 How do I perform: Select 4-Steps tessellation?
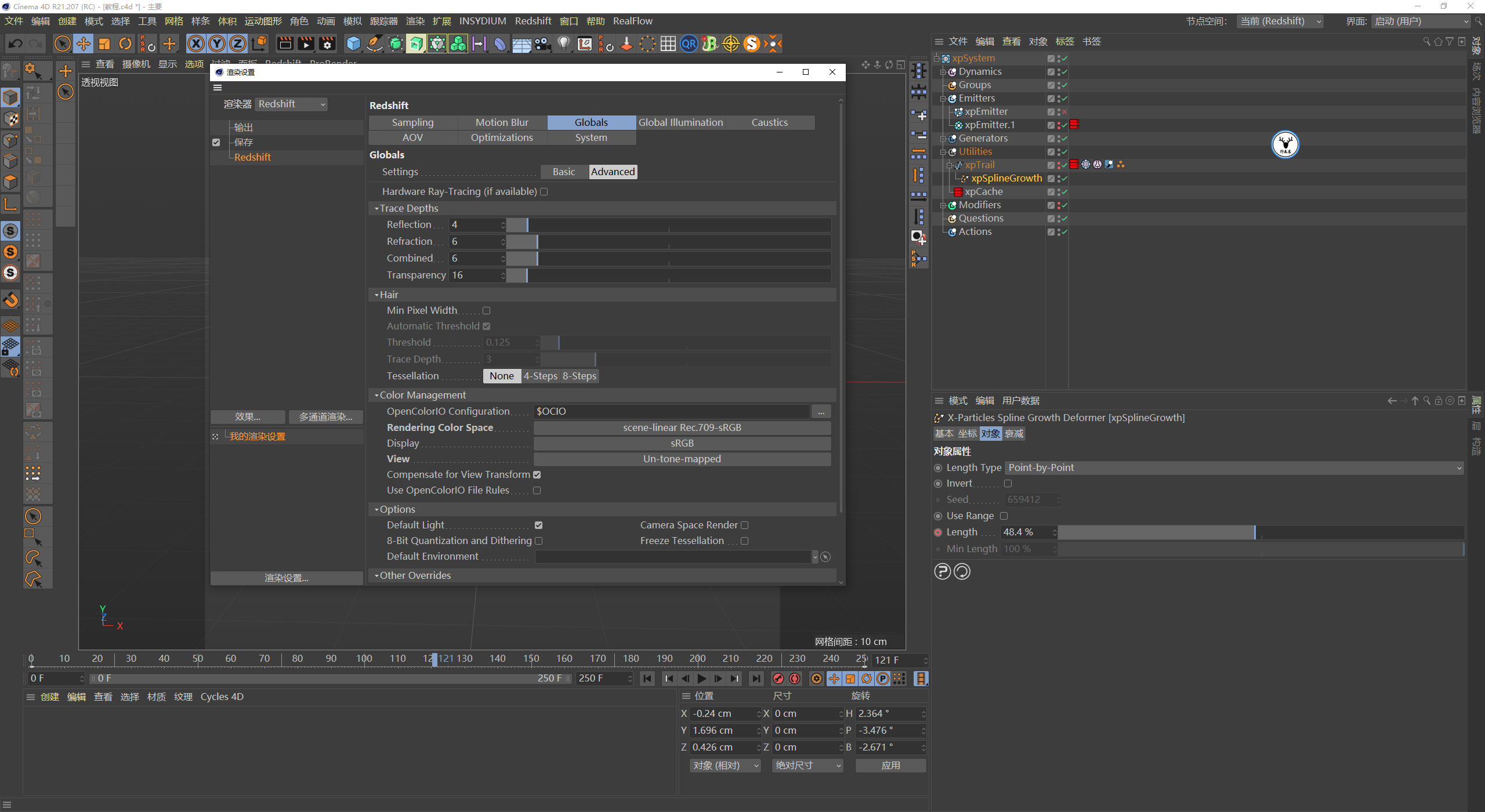[540, 376]
